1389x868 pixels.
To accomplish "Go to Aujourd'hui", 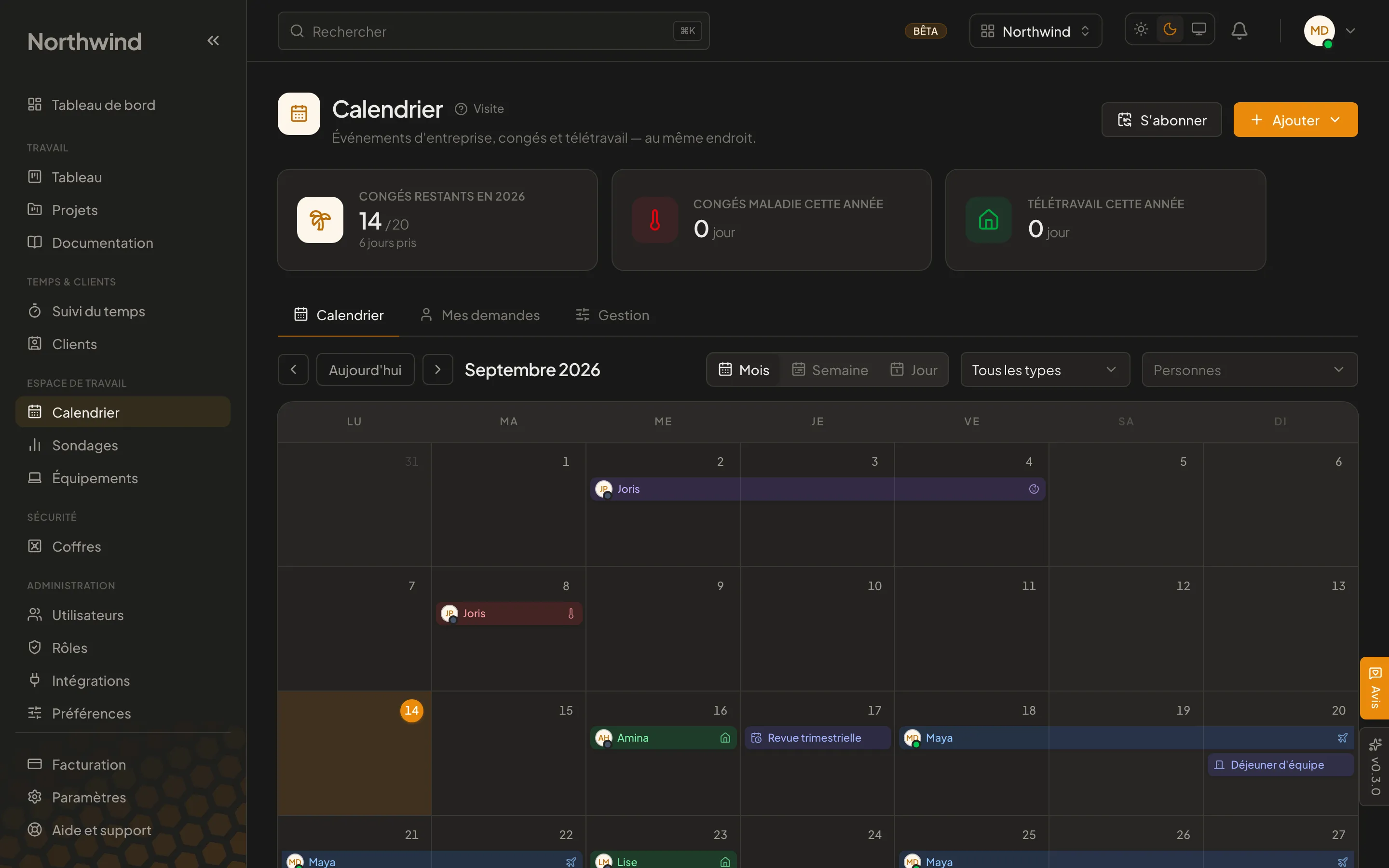I will click(x=365, y=370).
